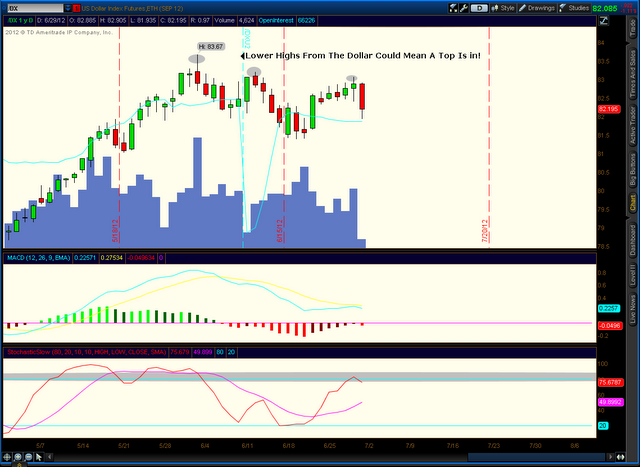Open the Level II sidebar tab
640x467 pixels.
[x=633, y=274]
